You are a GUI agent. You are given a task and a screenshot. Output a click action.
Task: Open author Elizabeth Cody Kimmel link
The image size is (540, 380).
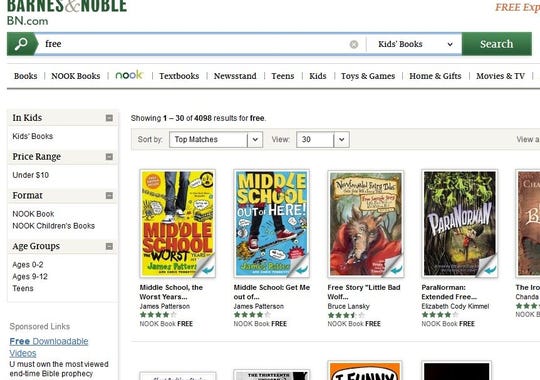pyautogui.click(x=455, y=306)
